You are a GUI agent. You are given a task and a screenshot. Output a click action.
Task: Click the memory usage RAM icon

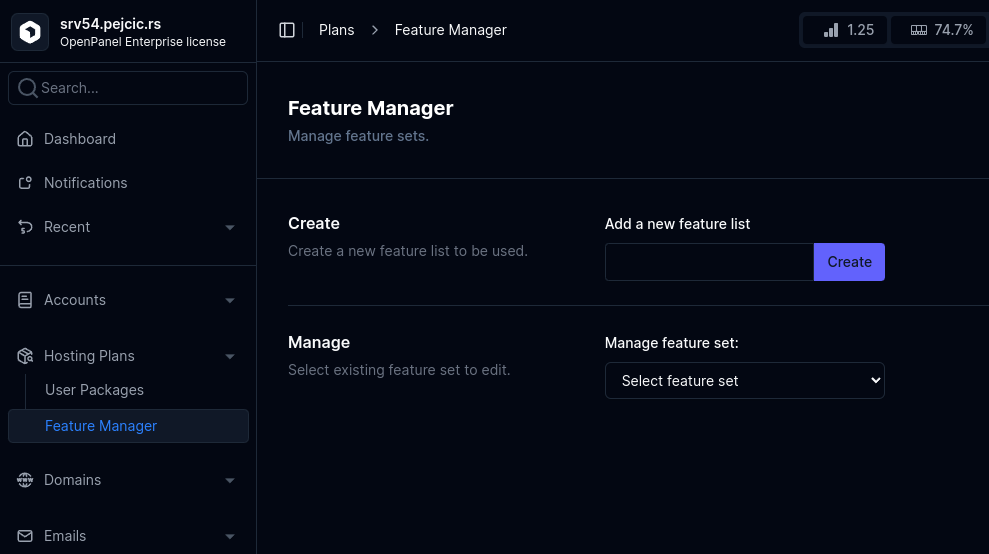coord(919,30)
